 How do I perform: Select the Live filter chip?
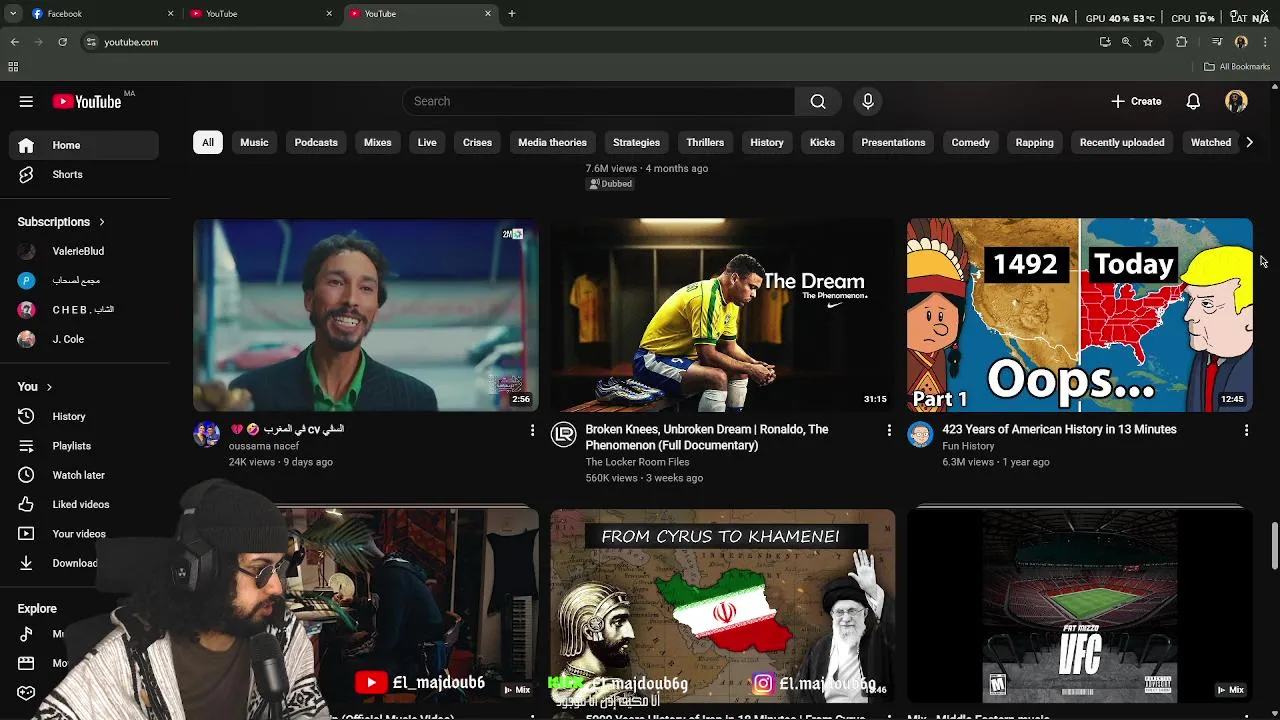click(x=427, y=142)
